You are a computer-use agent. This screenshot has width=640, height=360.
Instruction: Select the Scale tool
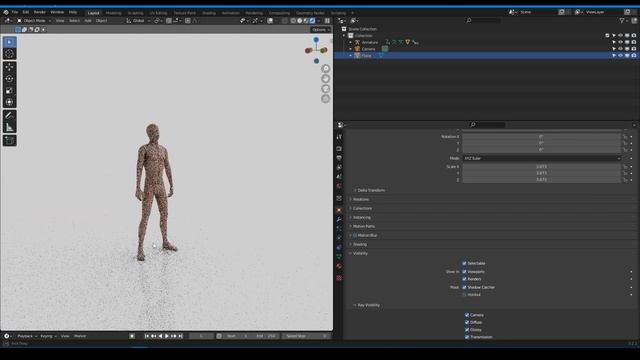tap(9, 91)
